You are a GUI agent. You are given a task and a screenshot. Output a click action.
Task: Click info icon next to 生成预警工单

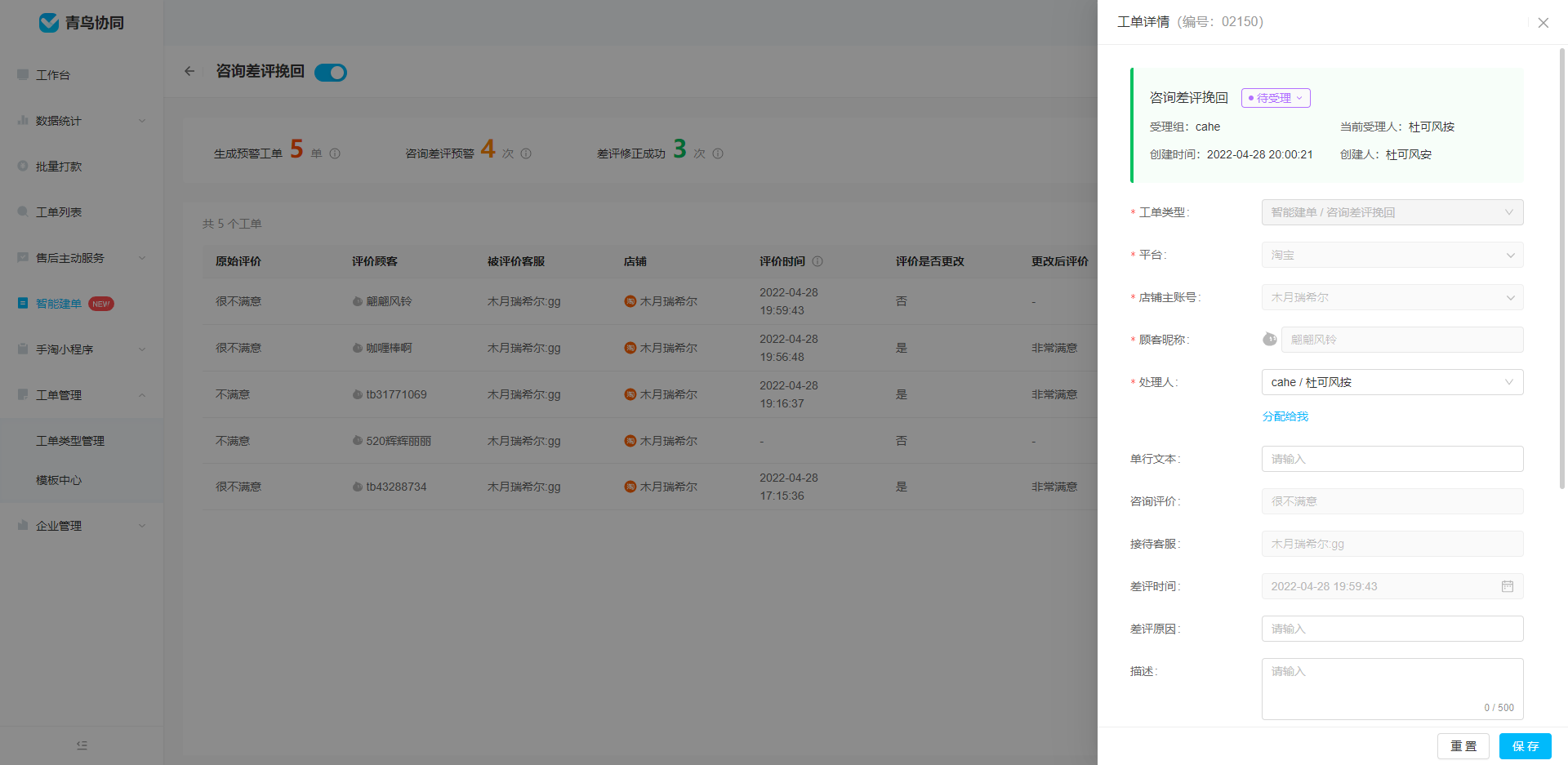tap(335, 153)
